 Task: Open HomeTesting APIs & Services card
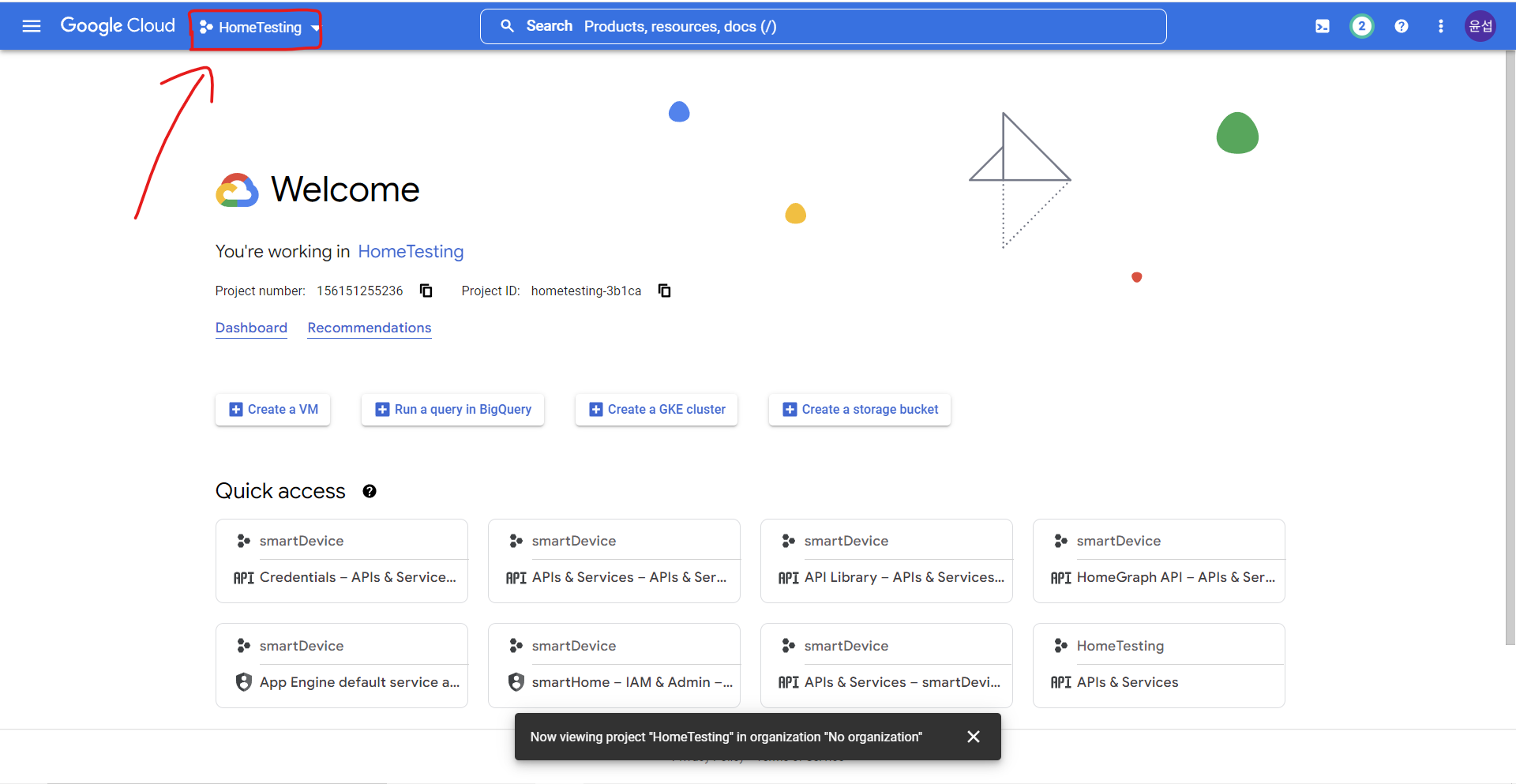1159,666
